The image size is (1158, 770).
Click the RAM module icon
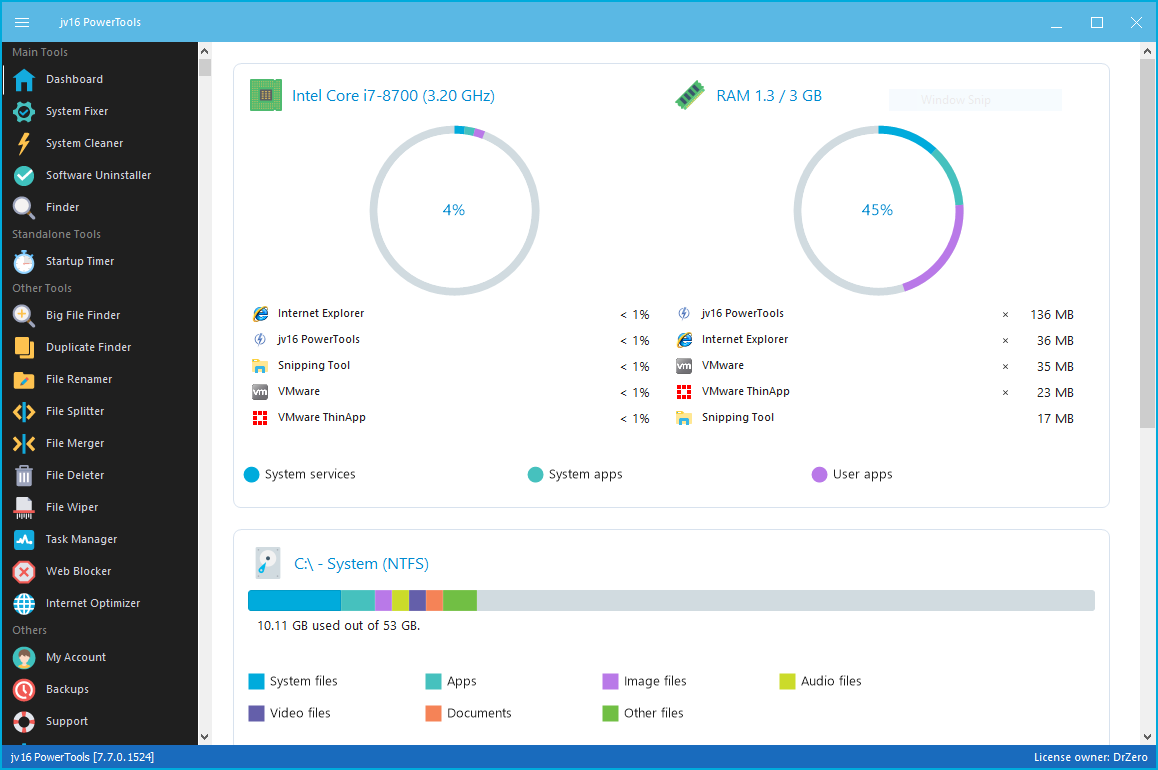[690, 95]
